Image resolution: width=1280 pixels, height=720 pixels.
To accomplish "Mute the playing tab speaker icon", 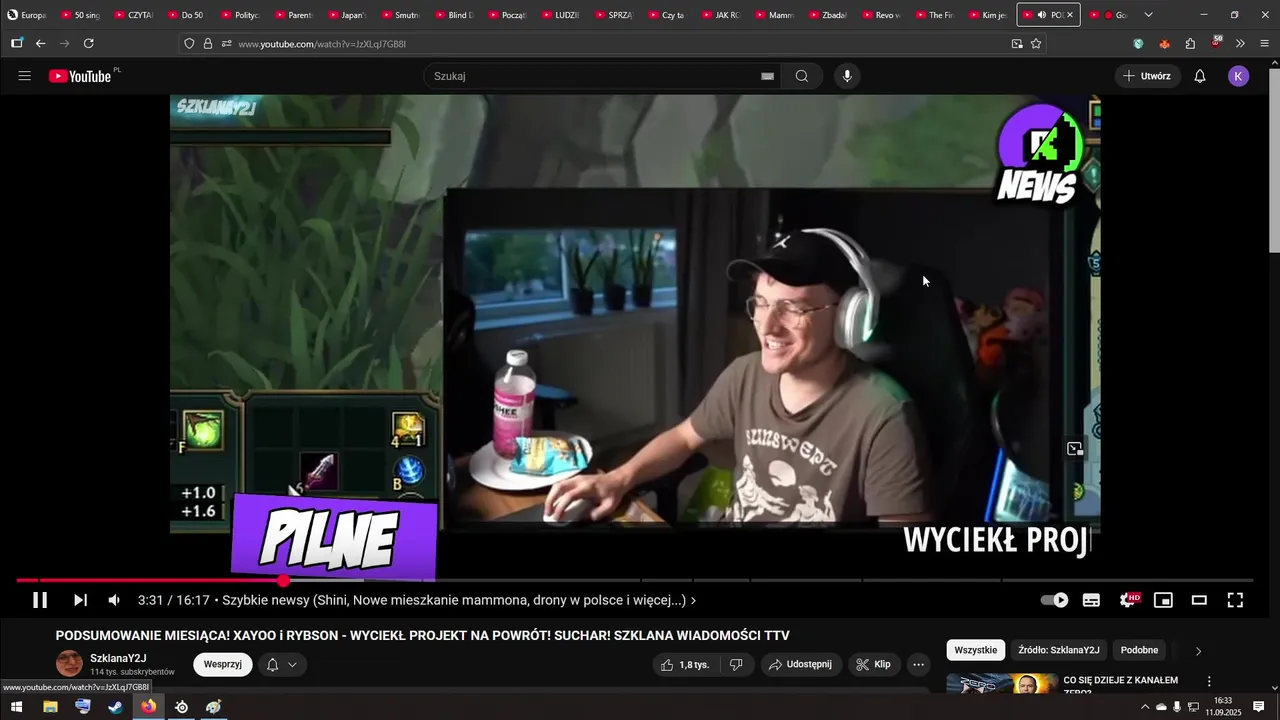I will point(1042,15).
